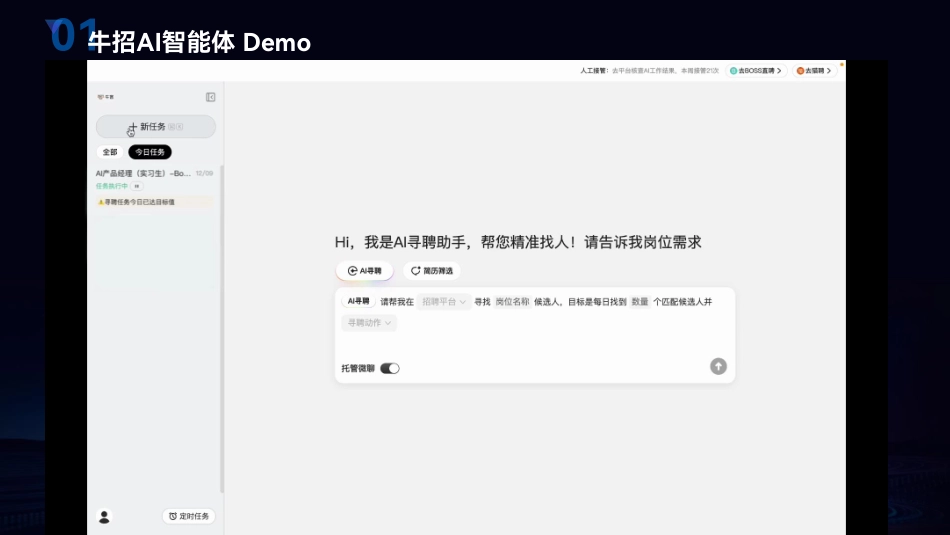This screenshot has width=950, height=535.
Task: Click the 岗位名称 input placeholder
Action: pos(512,301)
